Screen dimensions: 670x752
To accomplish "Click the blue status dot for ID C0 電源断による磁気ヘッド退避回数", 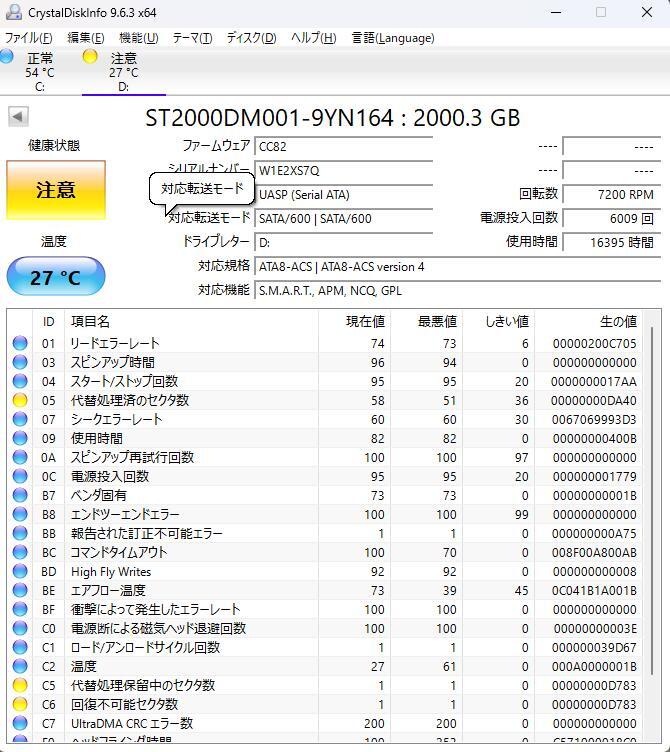I will 20,628.
